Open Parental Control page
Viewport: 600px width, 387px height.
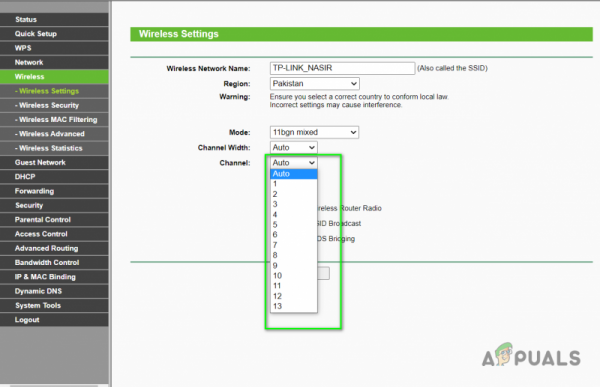coord(54,220)
